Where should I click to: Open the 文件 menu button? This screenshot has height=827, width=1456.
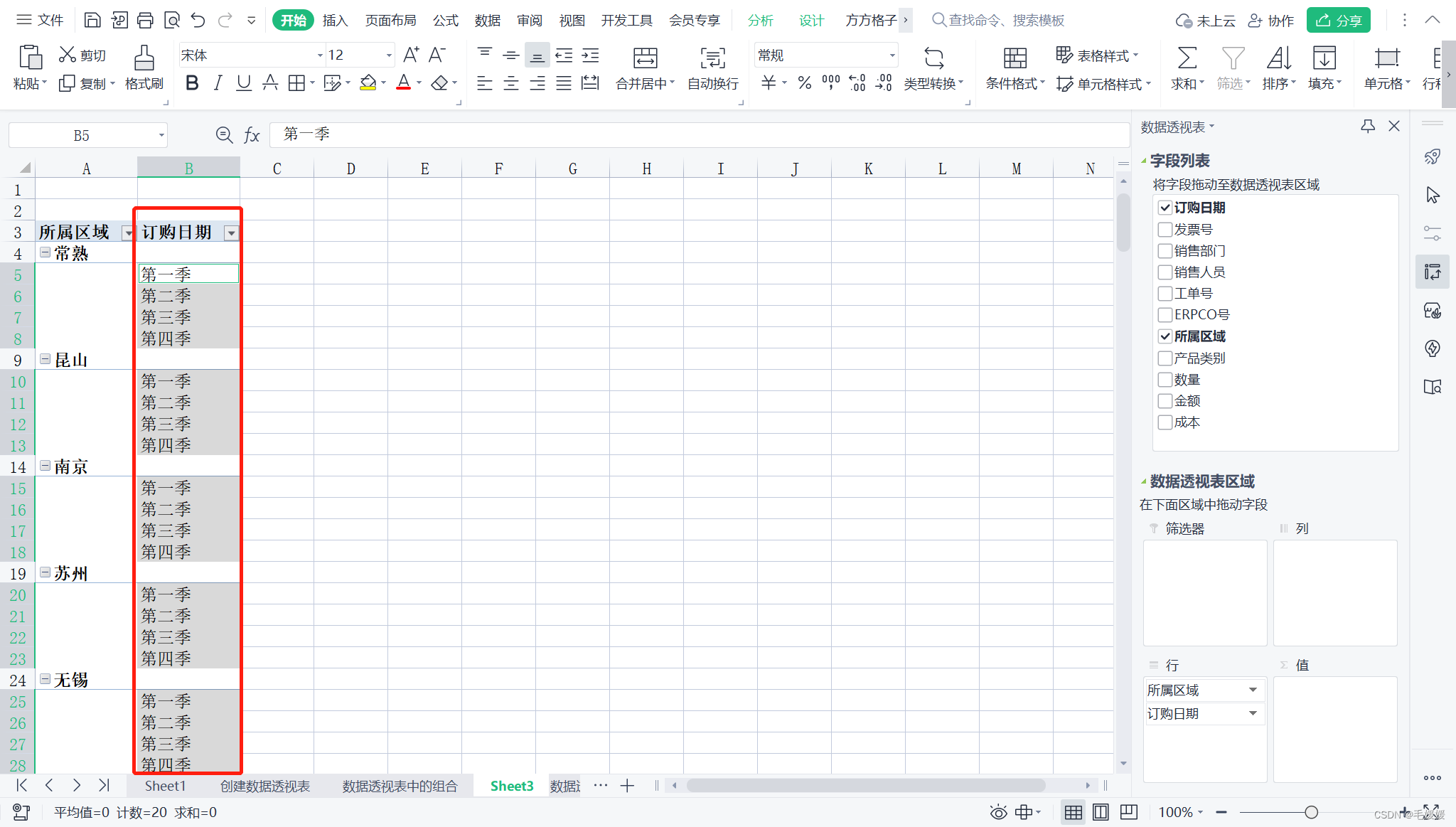(41, 20)
